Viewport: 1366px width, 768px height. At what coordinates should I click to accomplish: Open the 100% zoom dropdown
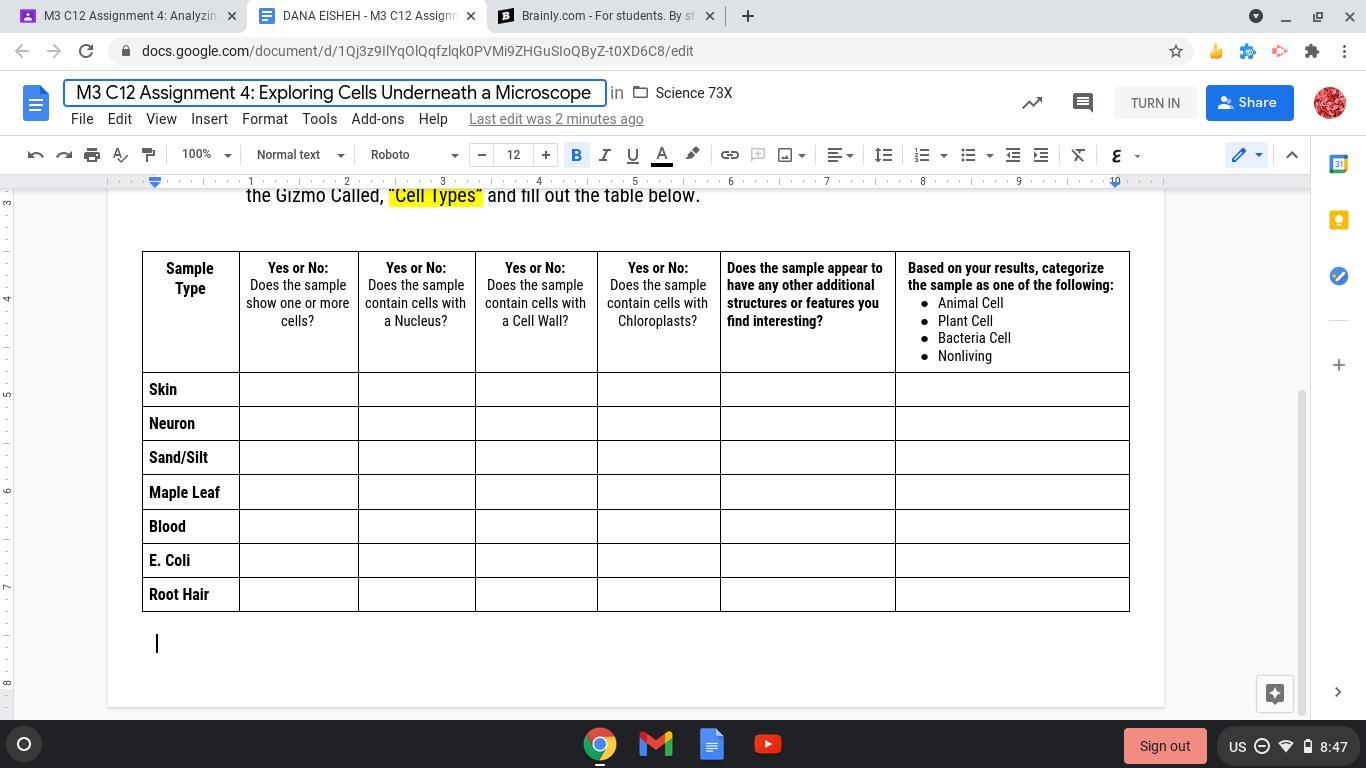tap(206, 155)
